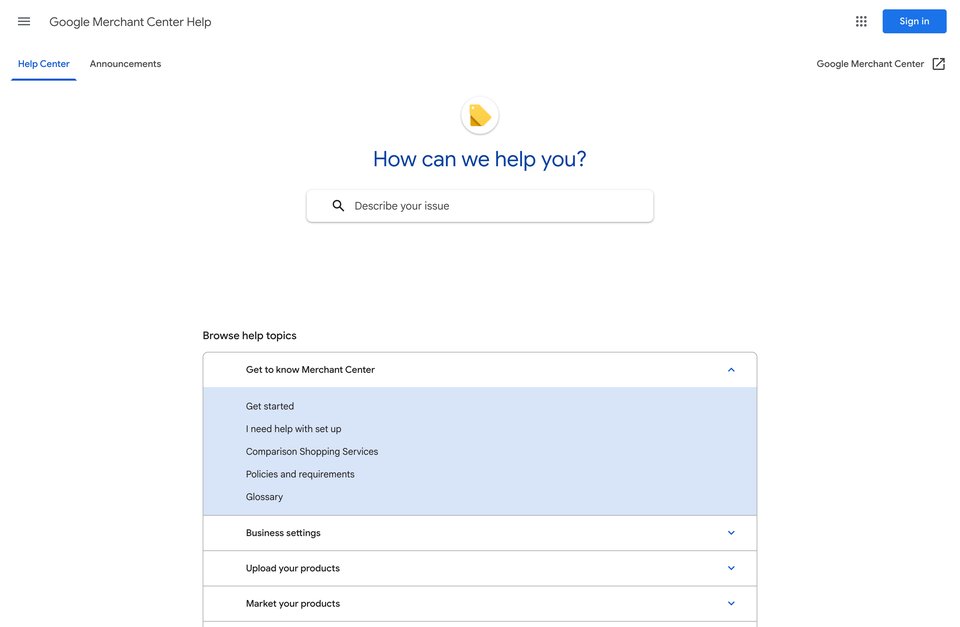Select the Help Center tab
This screenshot has height=627, width=960.
tap(43, 64)
